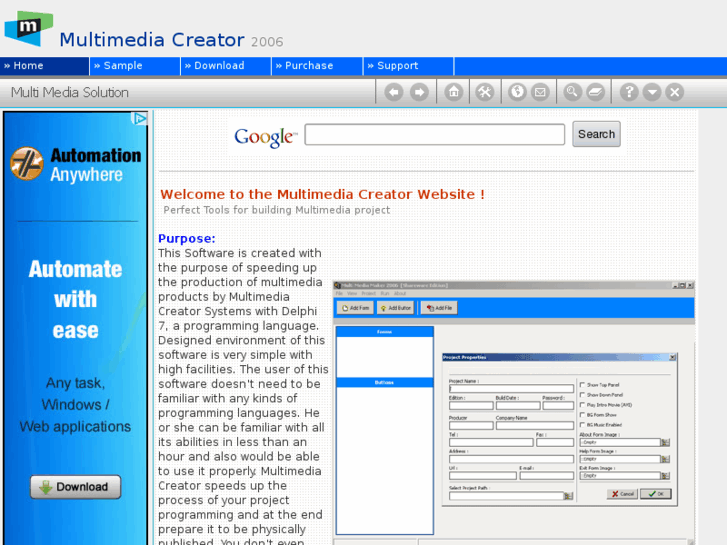Click Add Form button in app screenshot

[x=355, y=308]
